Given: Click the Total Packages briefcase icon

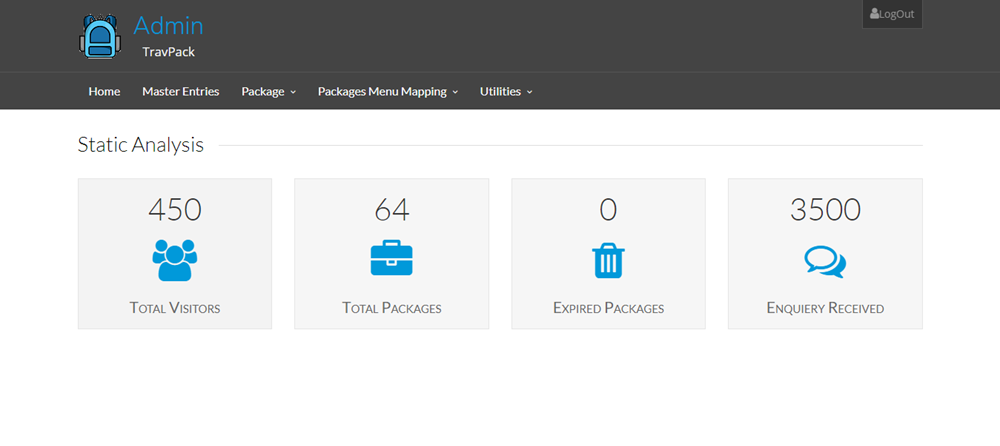Looking at the screenshot, I should (x=391, y=259).
